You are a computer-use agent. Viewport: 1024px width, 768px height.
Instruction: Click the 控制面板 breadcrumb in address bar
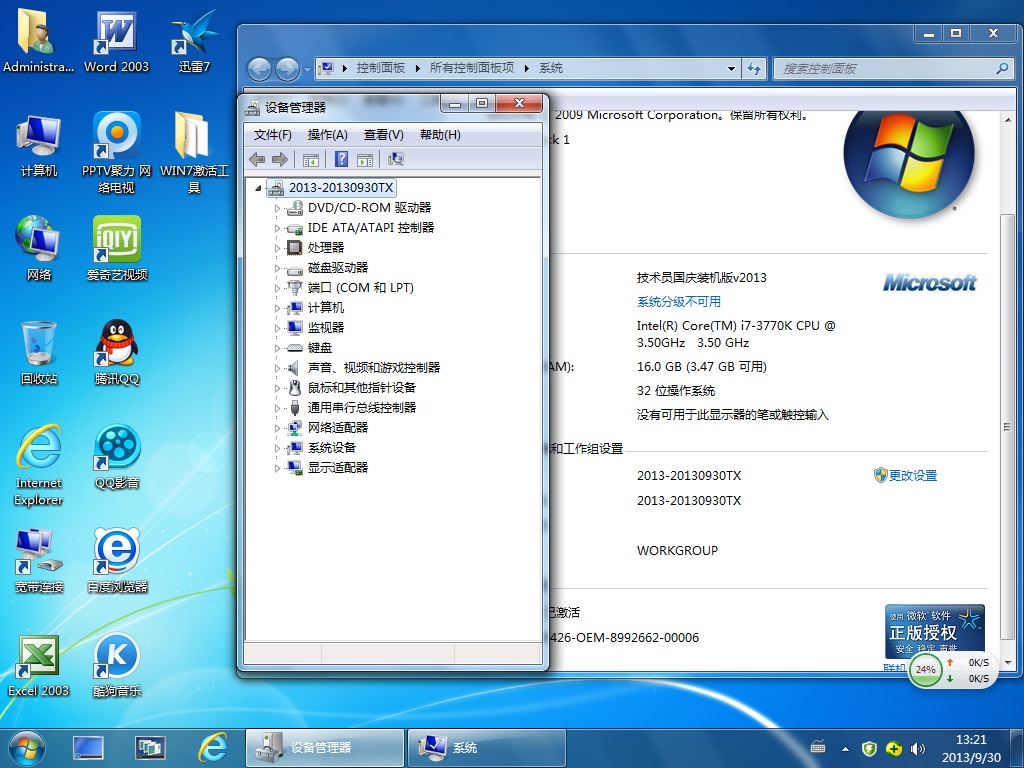pos(381,68)
